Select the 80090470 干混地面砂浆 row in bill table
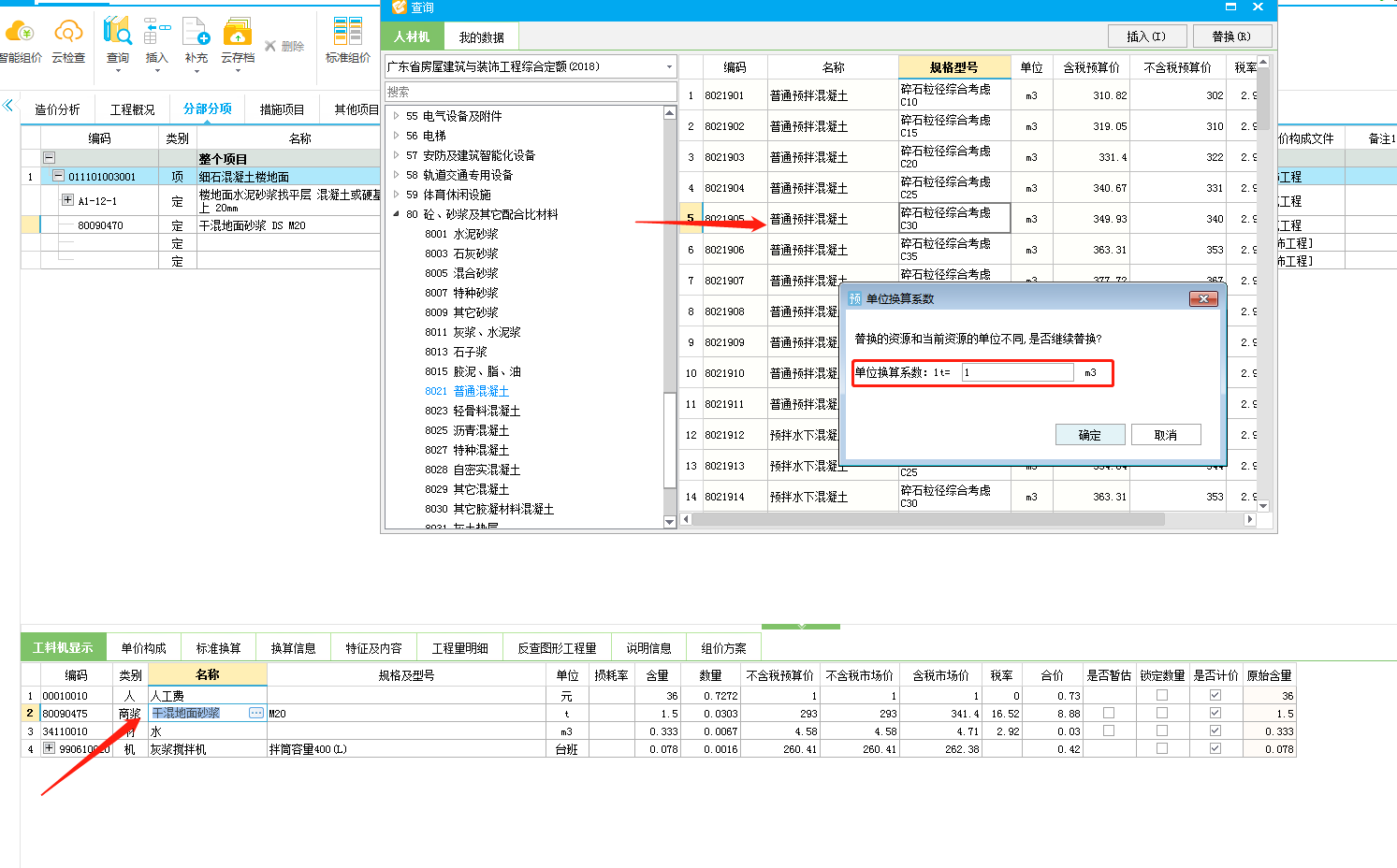Image resolution: width=1397 pixels, height=868 pixels. [x=200, y=225]
